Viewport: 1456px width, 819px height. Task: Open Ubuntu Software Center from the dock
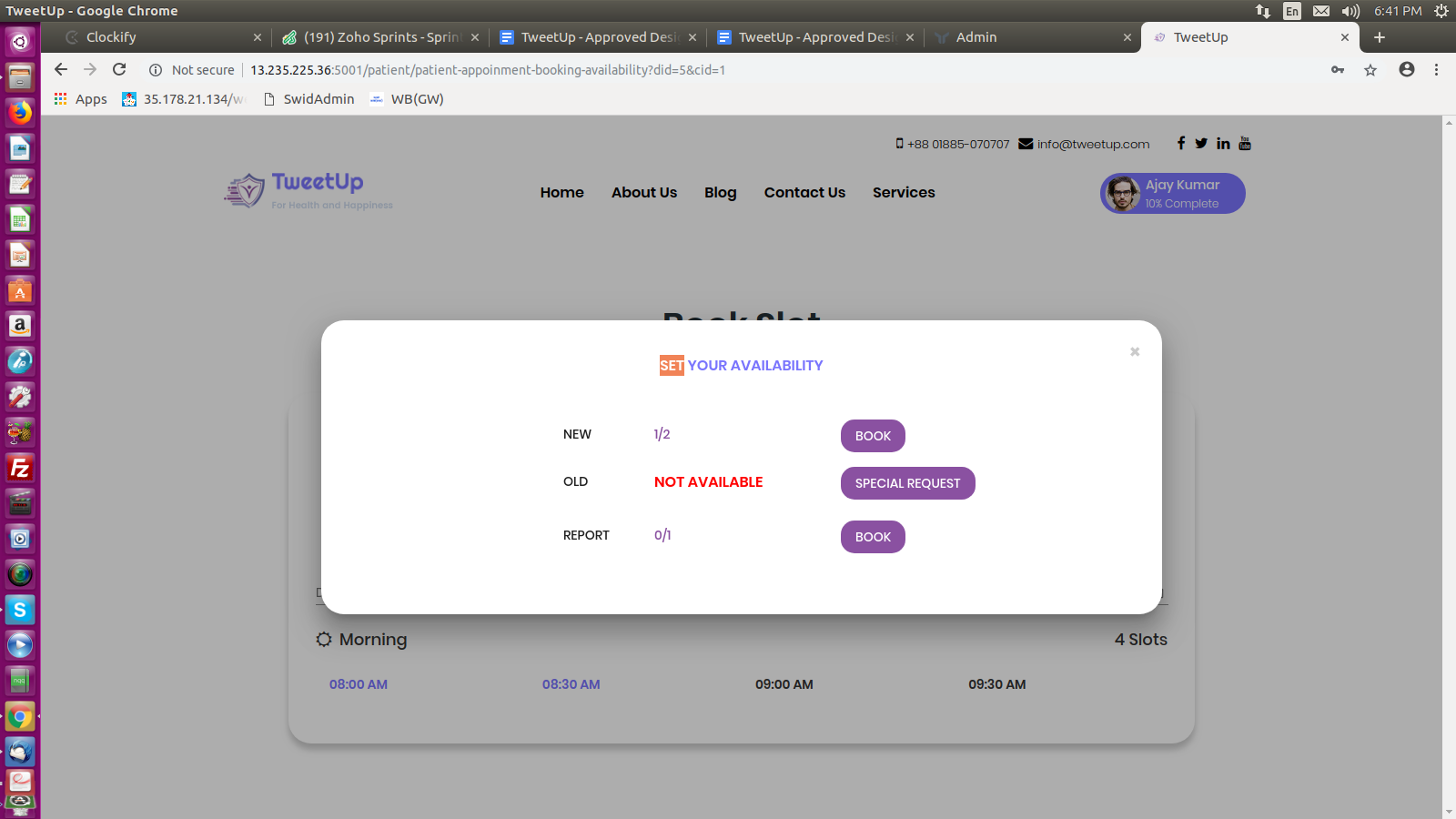(20, 290)
